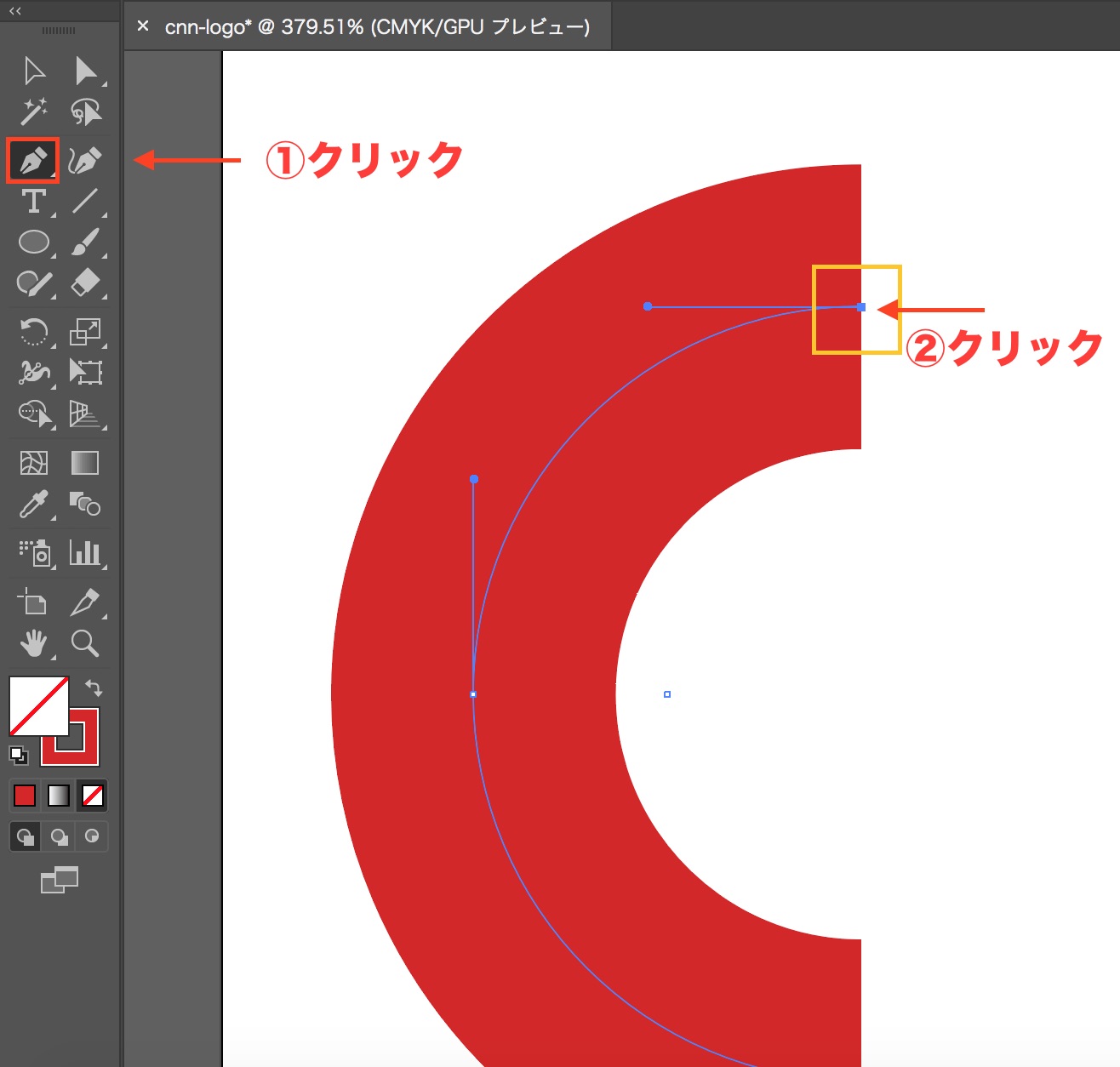The image size is (1120, 1067).
Task: Swap fill and stroke colors
Action: click(94, 688)
